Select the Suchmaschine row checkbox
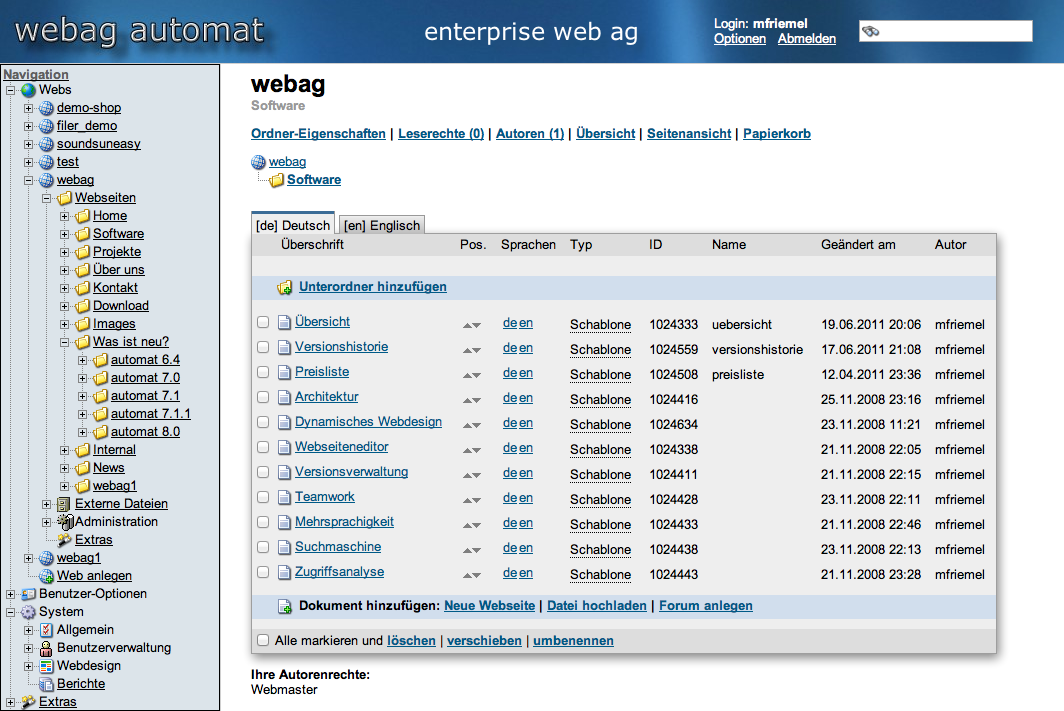 click(x=263, y=547)
